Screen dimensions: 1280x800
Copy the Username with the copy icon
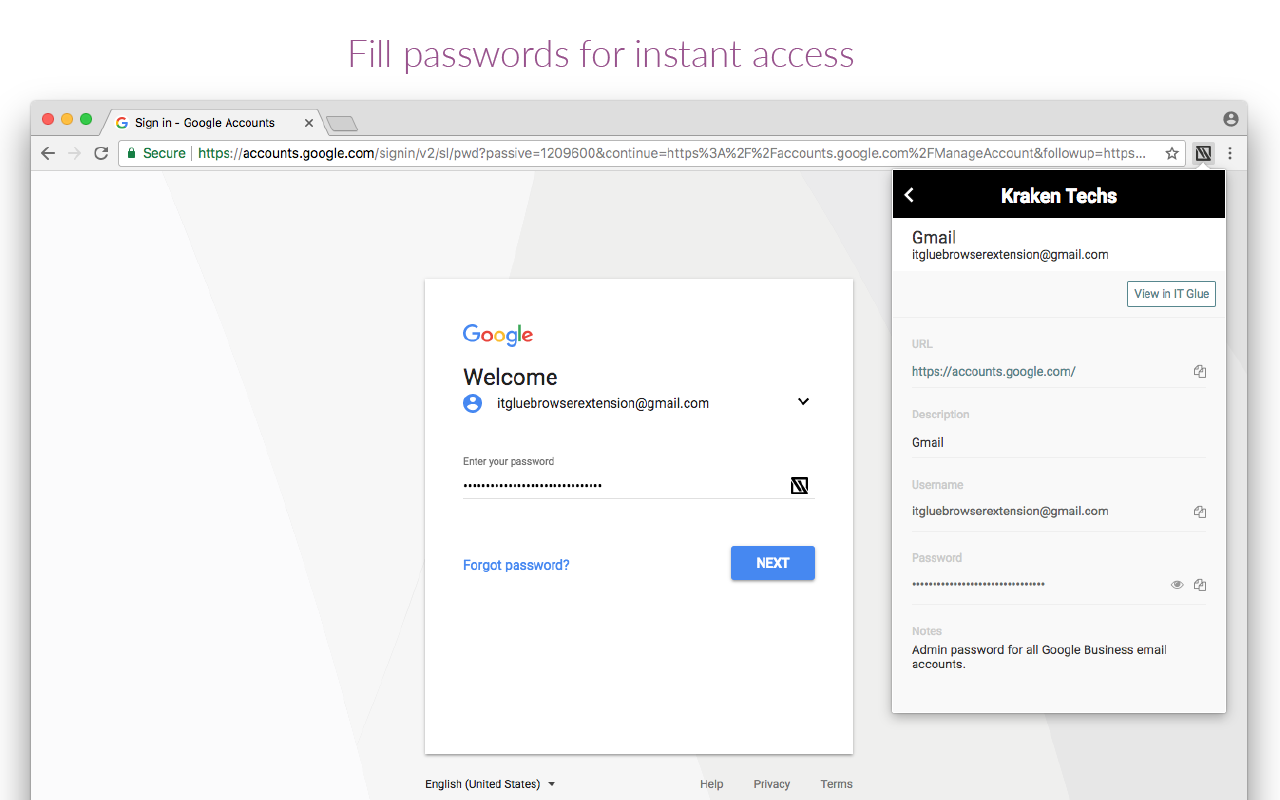click(1199, 511)
